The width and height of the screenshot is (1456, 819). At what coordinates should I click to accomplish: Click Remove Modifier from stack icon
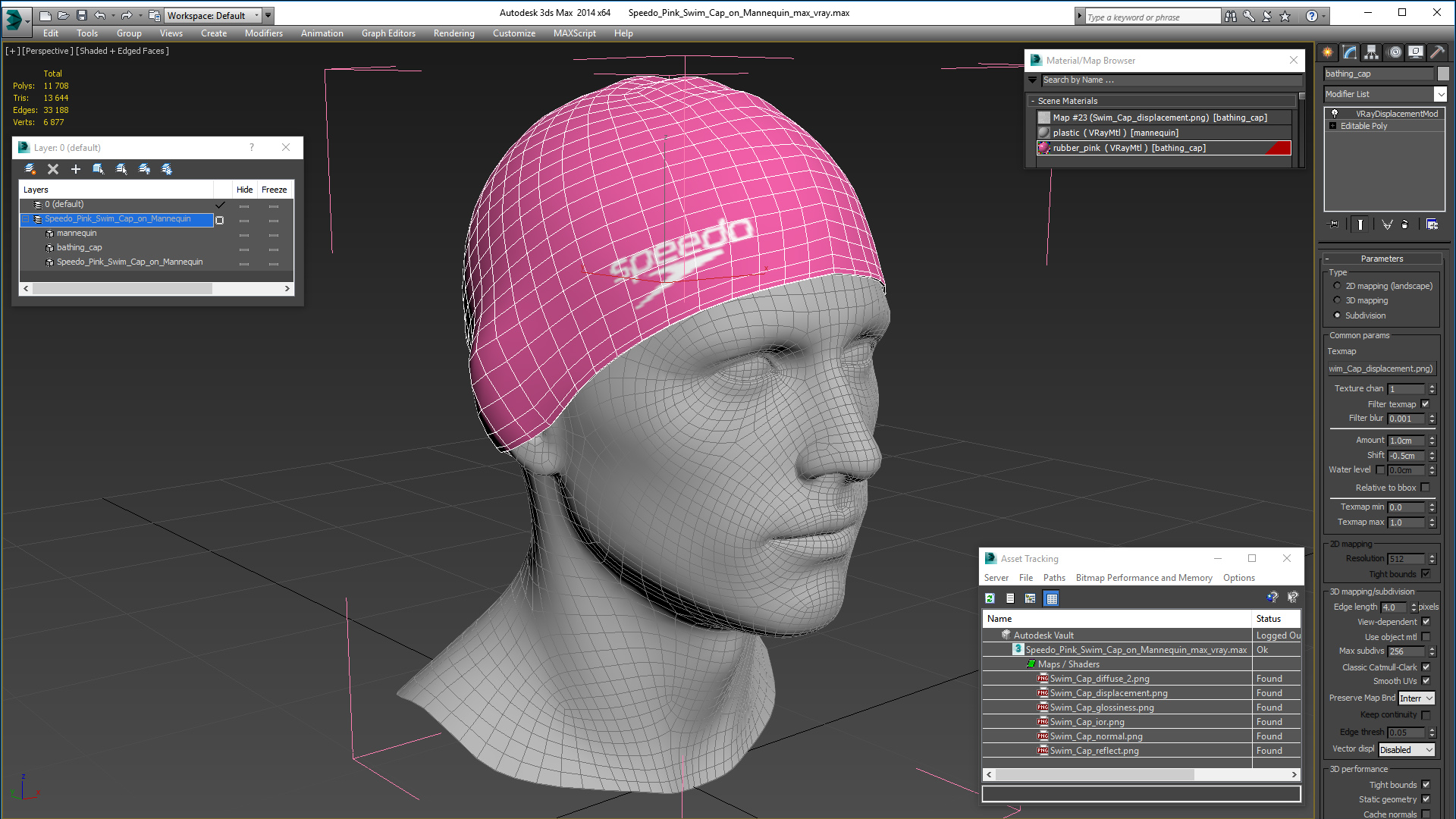pos(1405,224)
